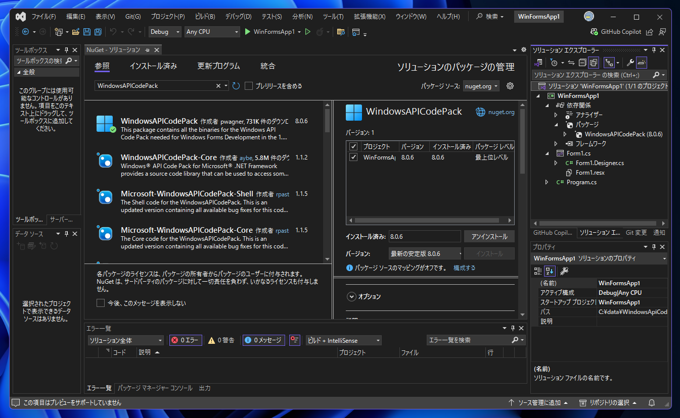
Task: Expand Form1.Designer.cs tree node
Action: 556,163
